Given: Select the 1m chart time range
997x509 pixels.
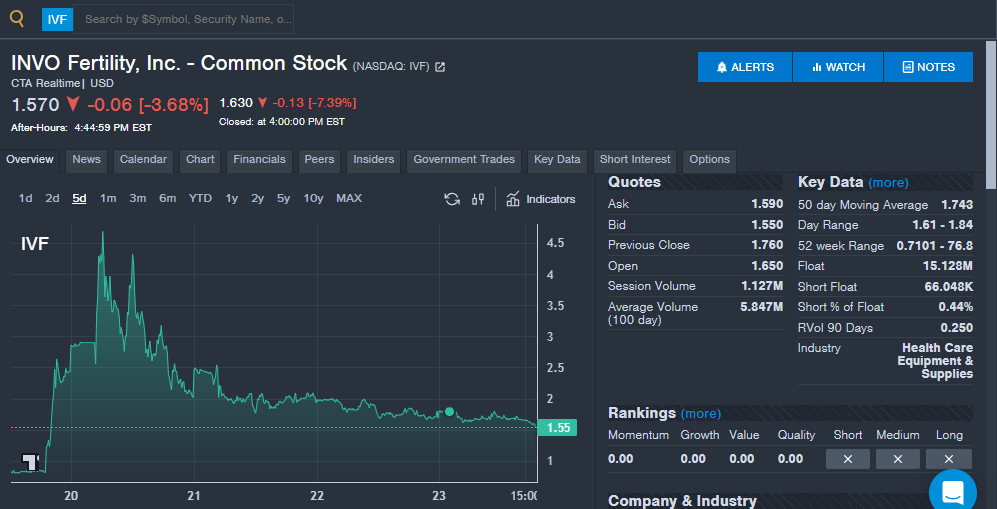Looking at the screenshot, I should pos(108,198).
